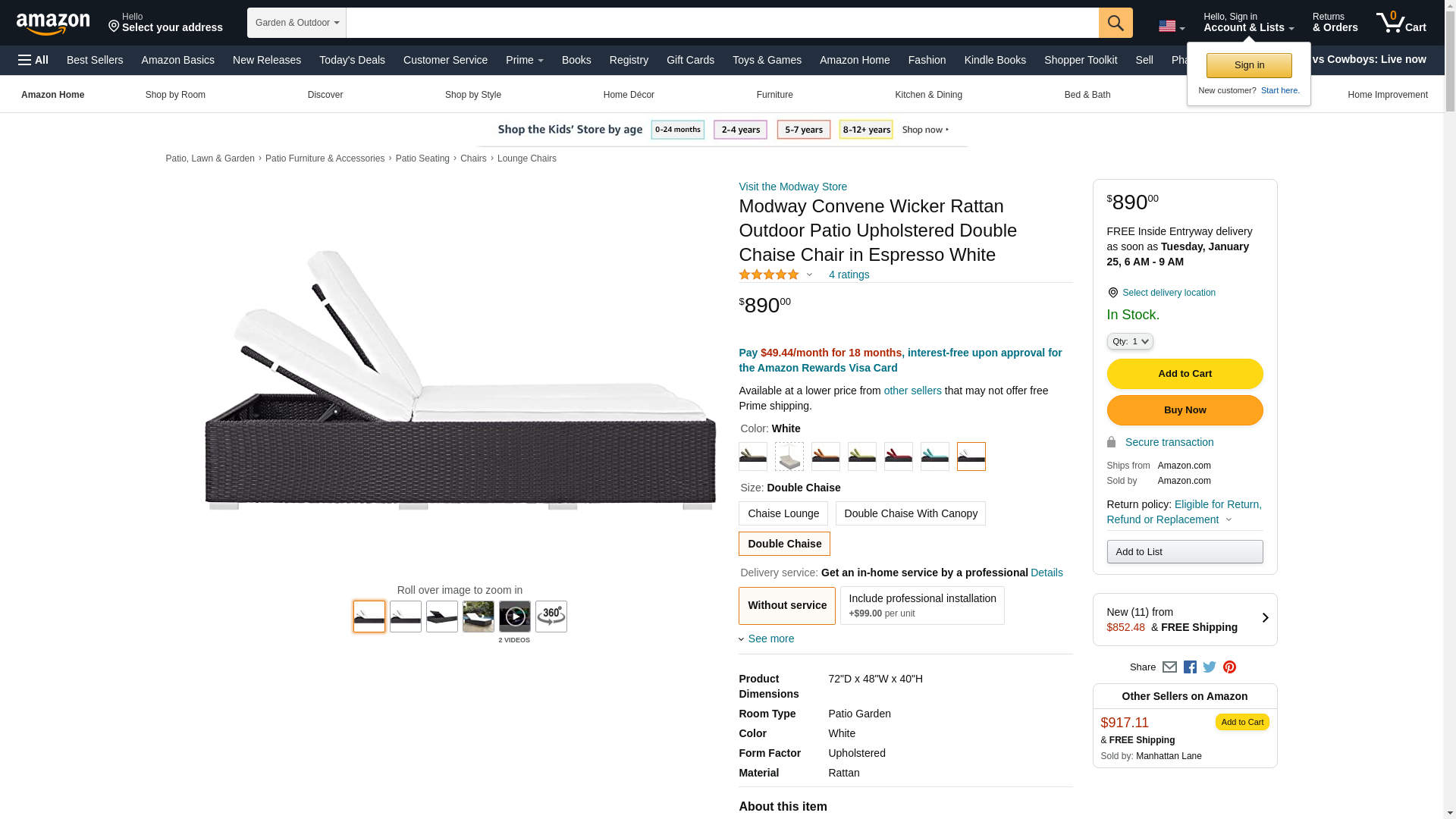The image size is (1456, 819).
Task: Share product via Facebook icon
Action: 1189,667
